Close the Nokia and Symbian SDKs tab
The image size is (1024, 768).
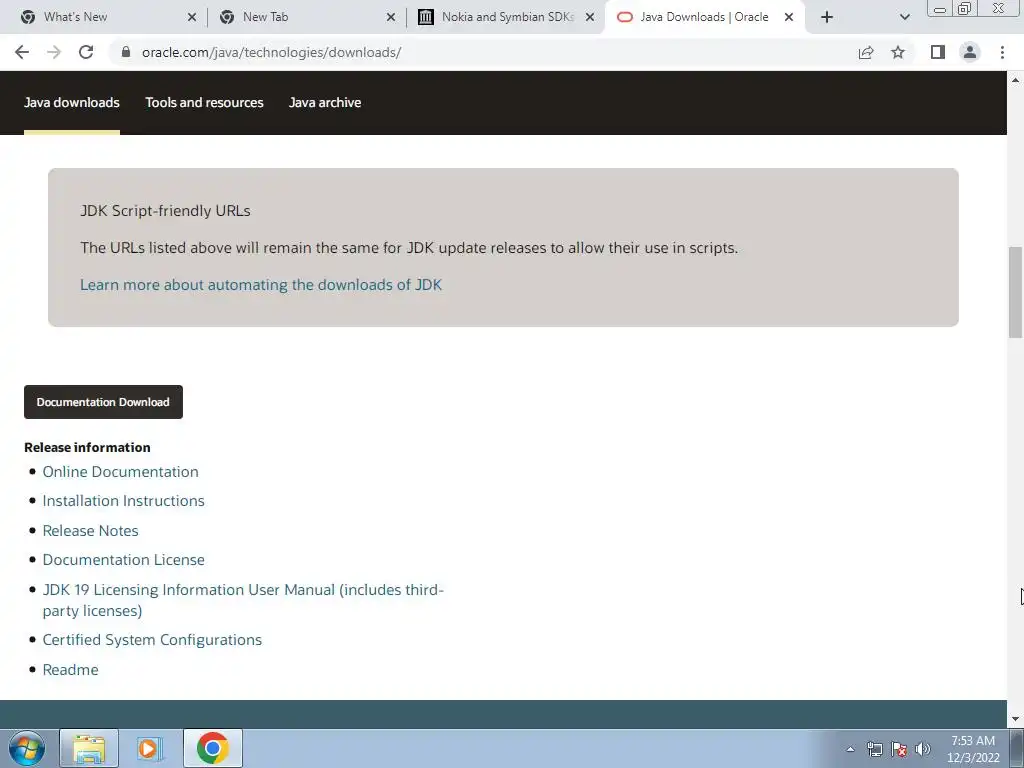tap(590, 17)
